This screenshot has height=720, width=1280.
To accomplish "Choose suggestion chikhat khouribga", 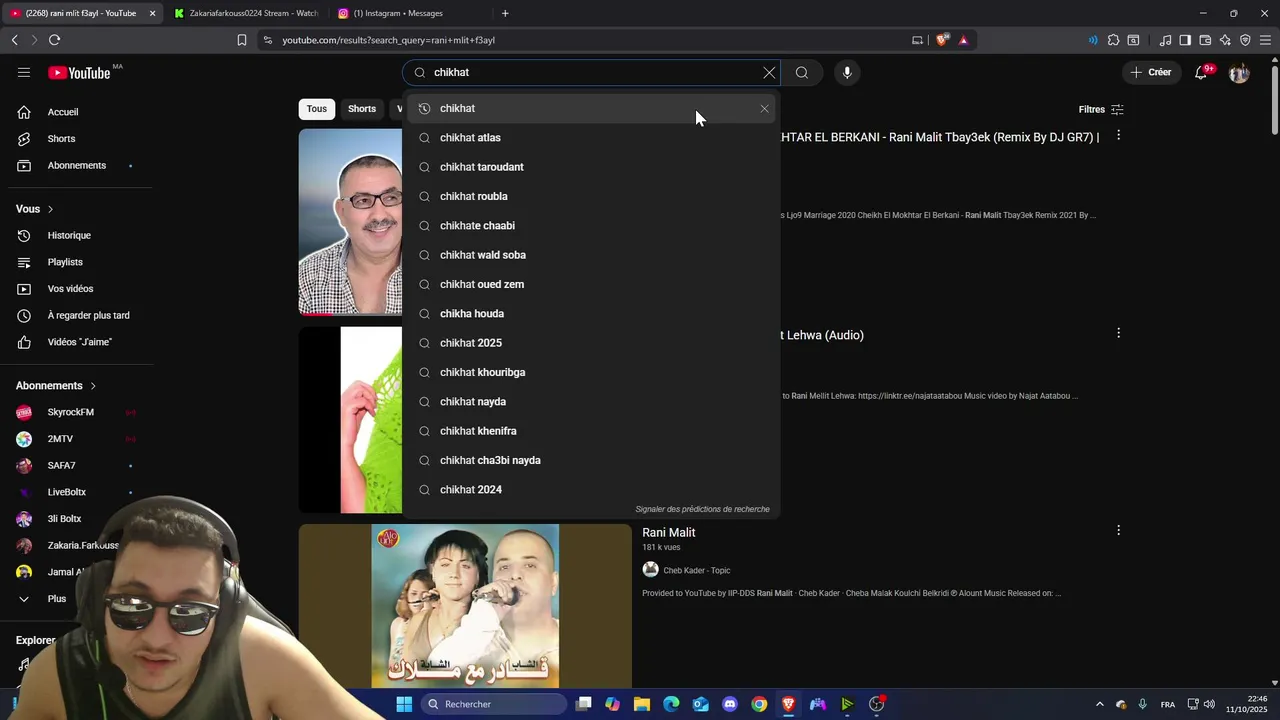I will coord(590,372).
